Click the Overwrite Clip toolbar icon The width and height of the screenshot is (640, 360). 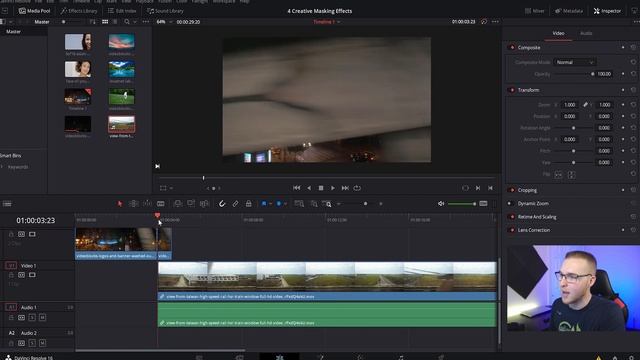pos(191,204)
